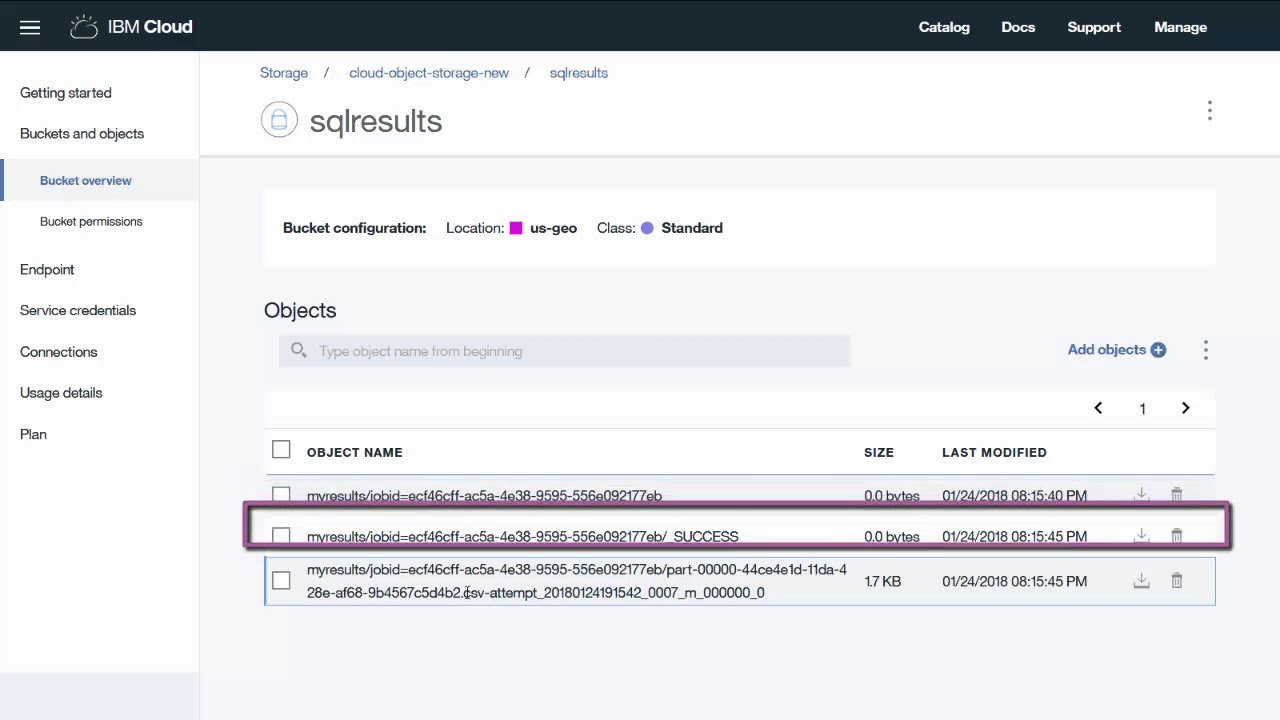Click the IBM Cloud logo
The image size is (1280, 720).
coord(132,27)
